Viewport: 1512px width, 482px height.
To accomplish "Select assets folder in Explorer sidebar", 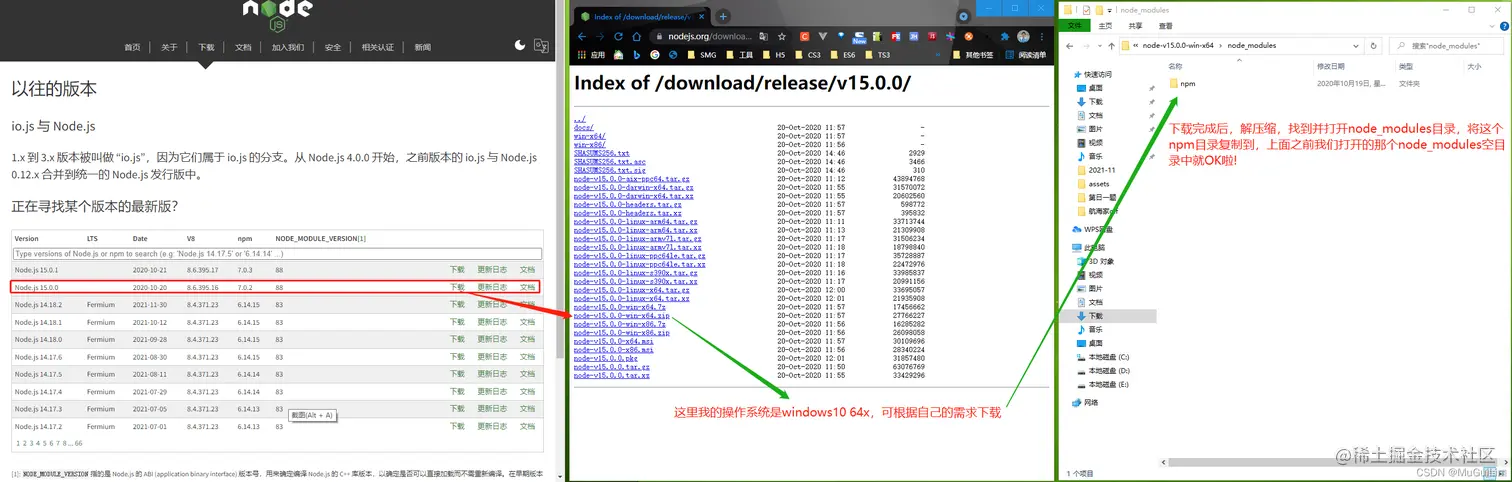I will click(1092, 184).
